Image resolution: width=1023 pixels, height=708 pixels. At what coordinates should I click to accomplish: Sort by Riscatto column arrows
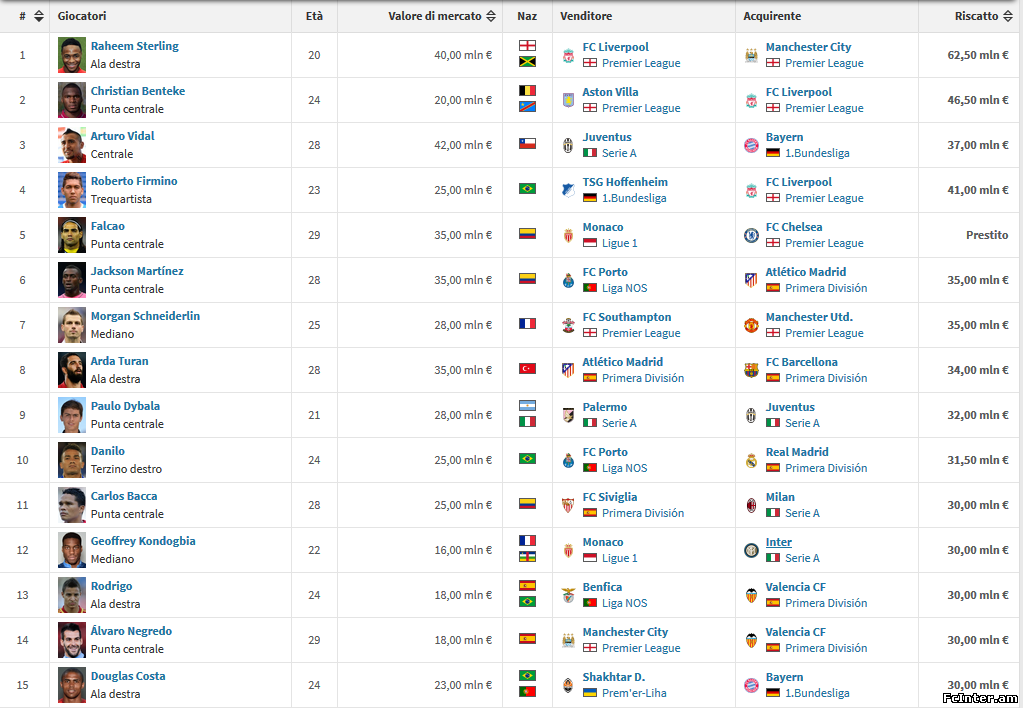[1008, 16]
